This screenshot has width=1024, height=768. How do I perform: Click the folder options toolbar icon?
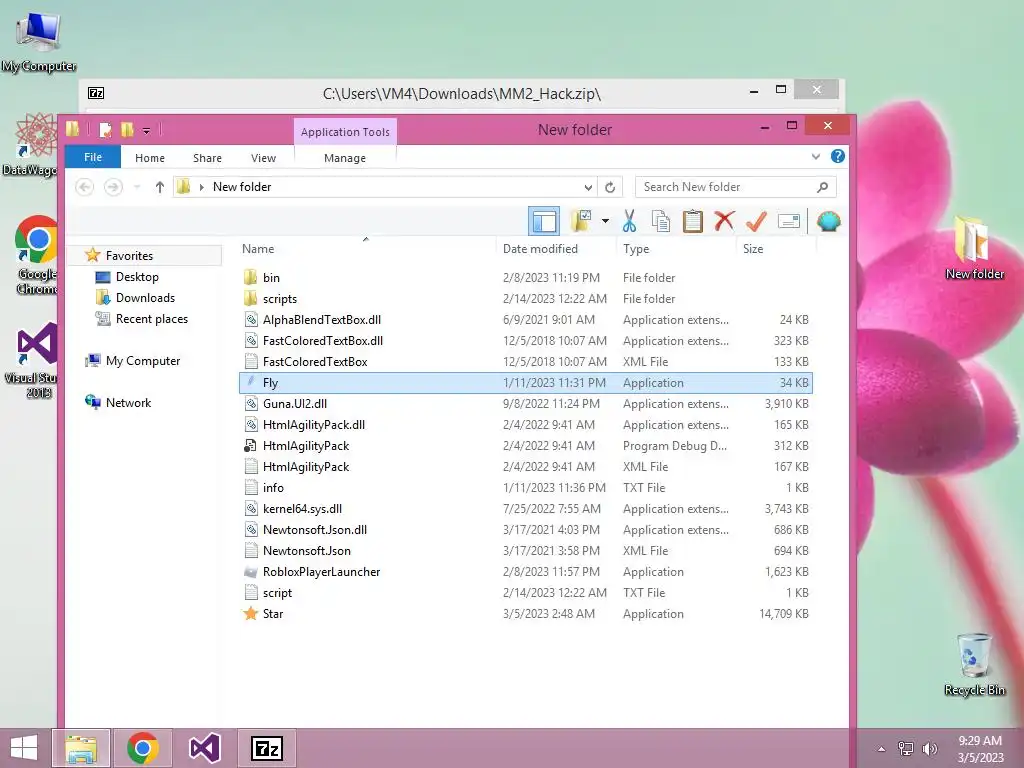581,221
